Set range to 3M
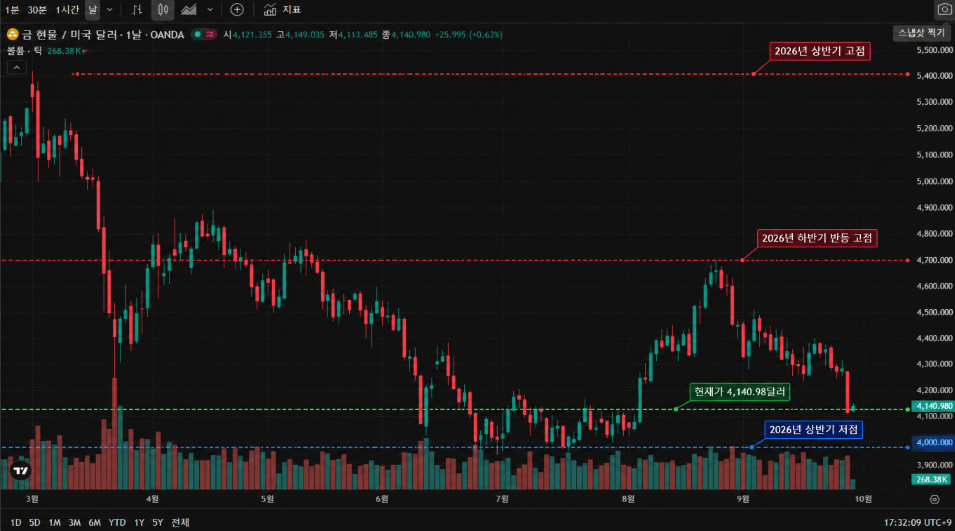The image size is (955, 531). (x=74, y=522)
